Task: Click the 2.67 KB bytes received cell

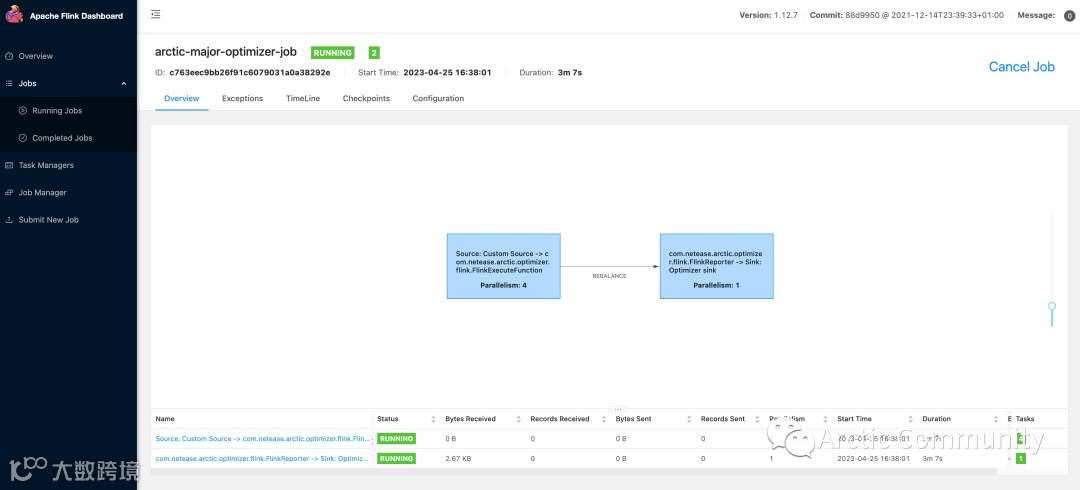Action: tap(458, 458)
